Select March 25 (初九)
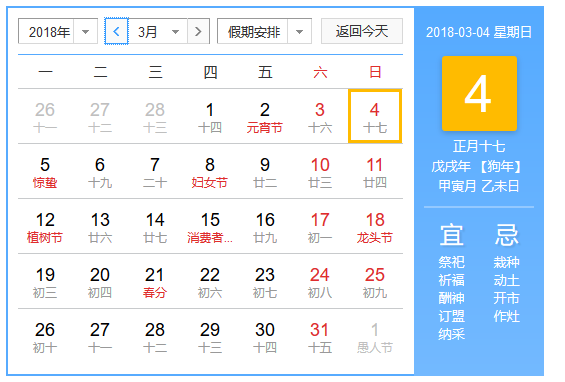565x382 pixels. coord(375,282)
